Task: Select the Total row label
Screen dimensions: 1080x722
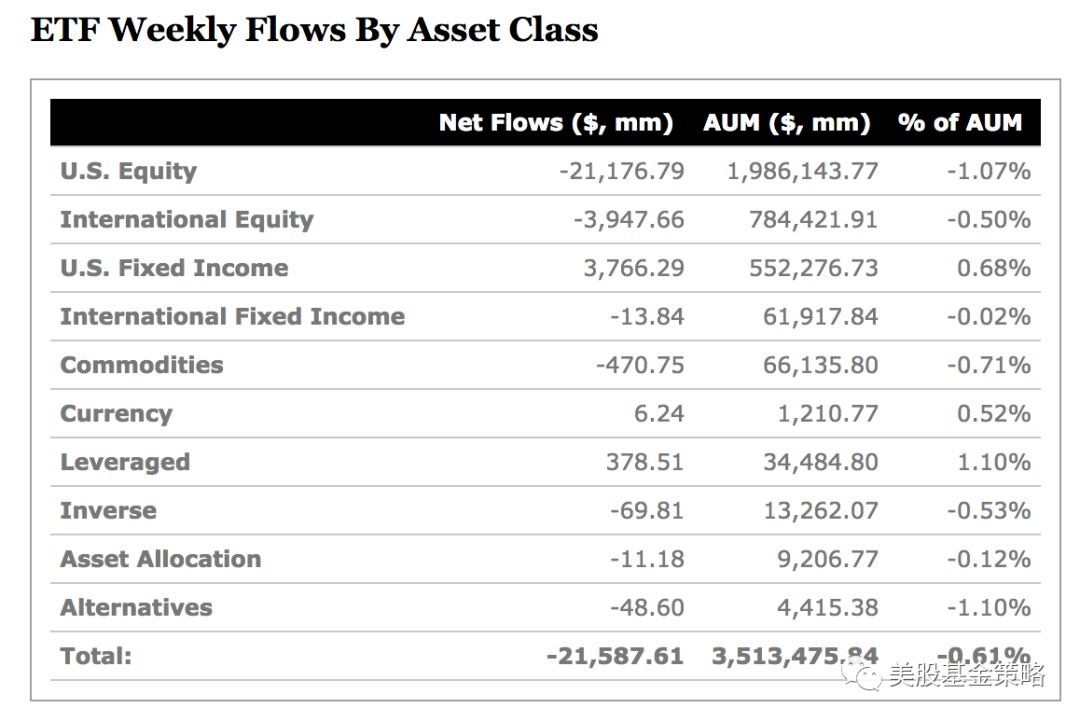Action: [x=96, y=656]
